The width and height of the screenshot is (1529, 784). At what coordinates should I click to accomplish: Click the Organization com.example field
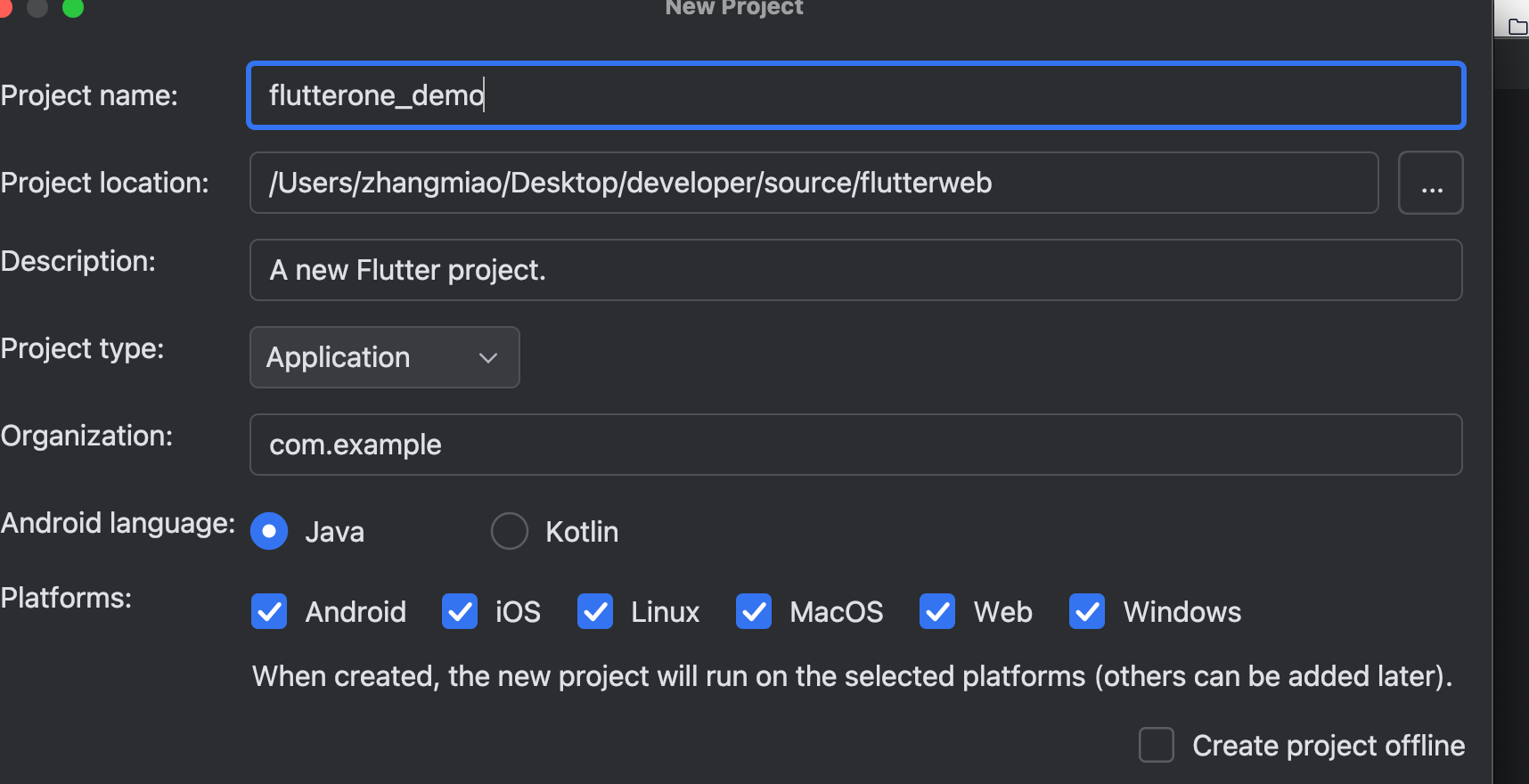point(855,445)
